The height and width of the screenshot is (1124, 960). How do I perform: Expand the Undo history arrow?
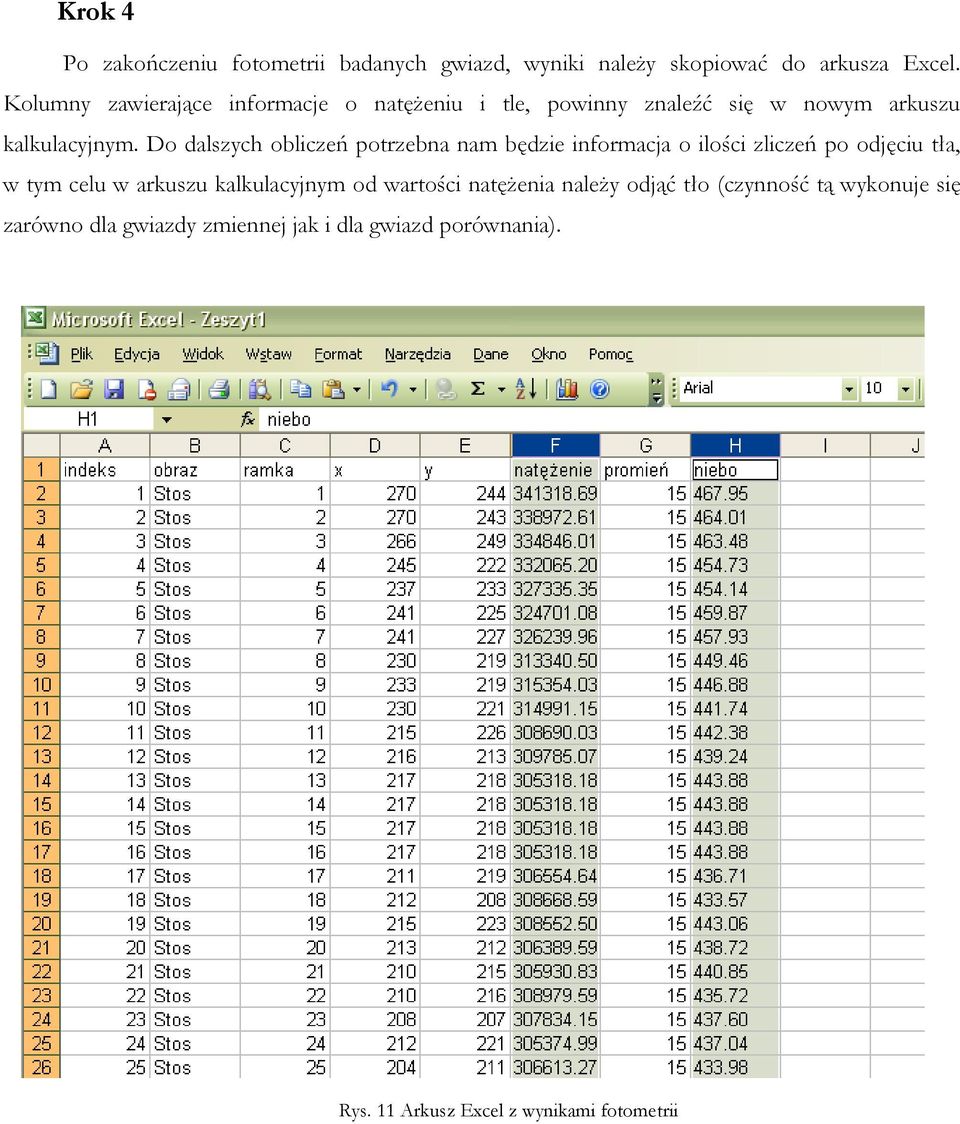[413, 390]
